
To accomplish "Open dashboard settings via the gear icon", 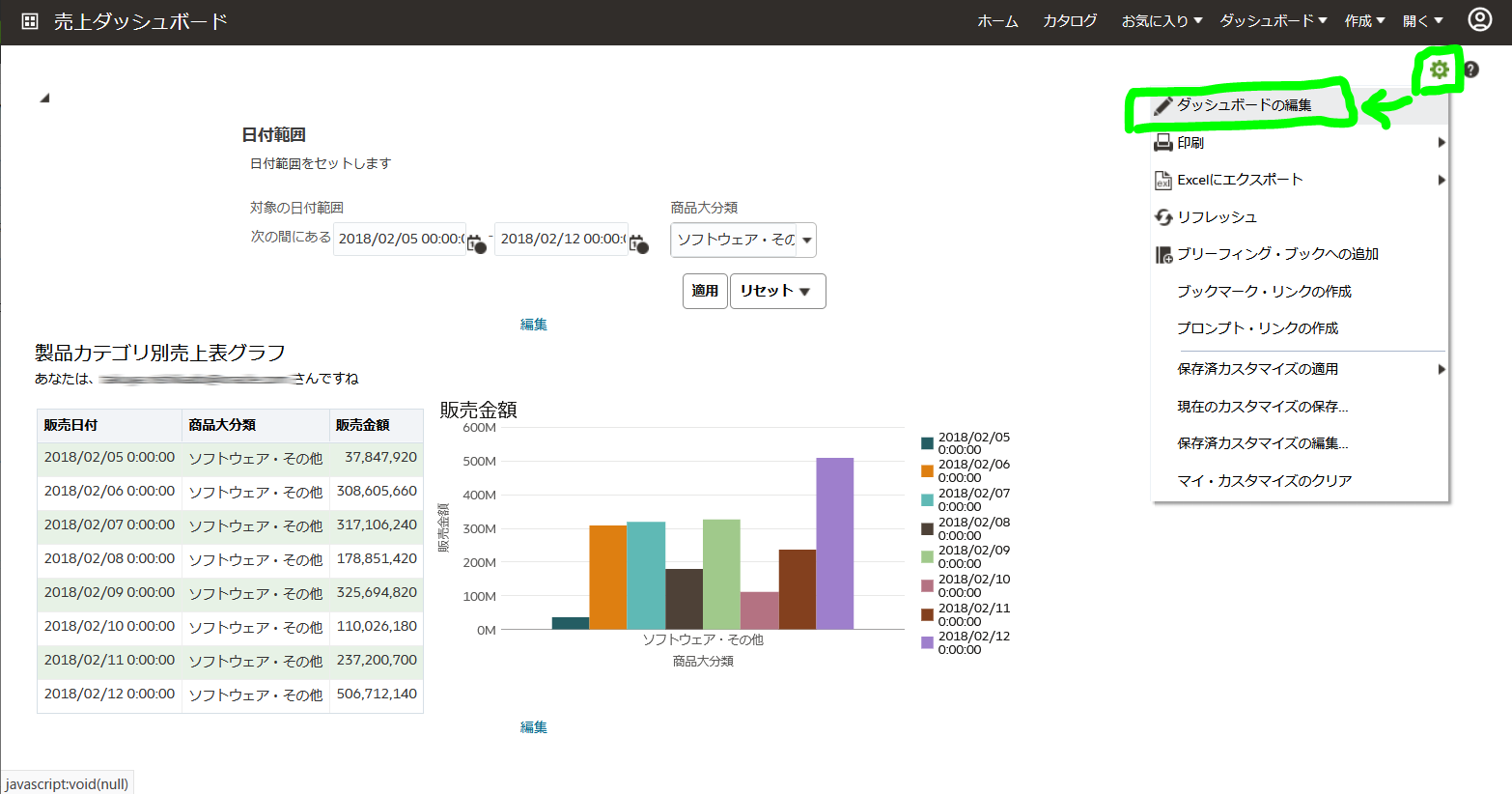I will [1440, 70].
